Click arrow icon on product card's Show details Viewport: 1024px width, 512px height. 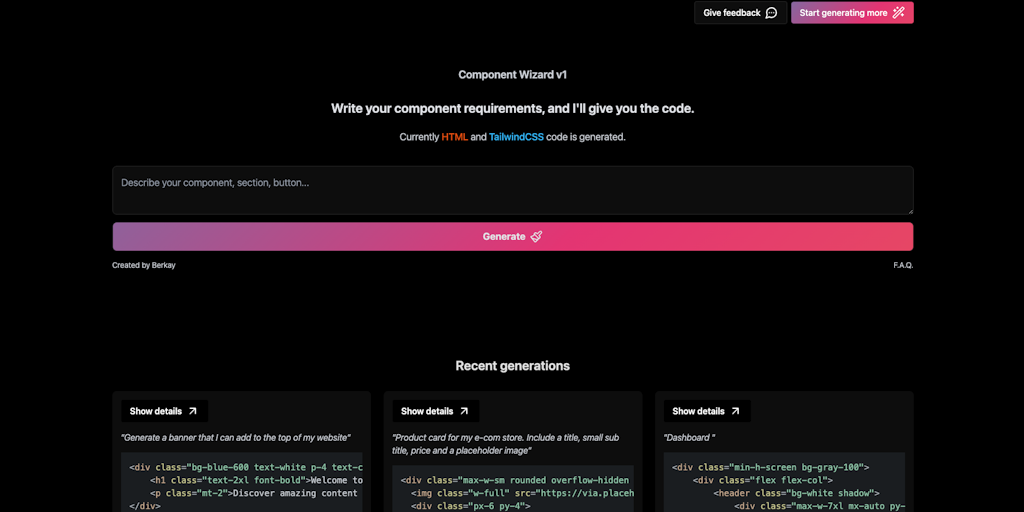tap(464, 411)
